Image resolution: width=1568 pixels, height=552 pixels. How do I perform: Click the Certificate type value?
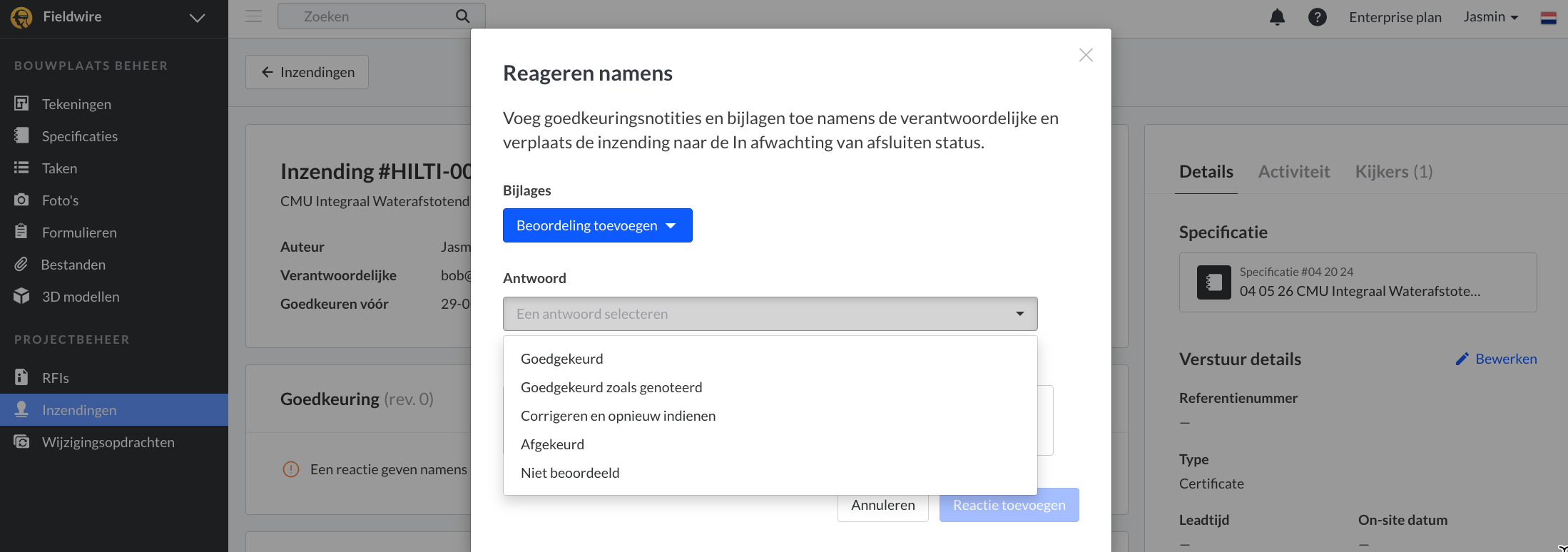coord(1211,484)
